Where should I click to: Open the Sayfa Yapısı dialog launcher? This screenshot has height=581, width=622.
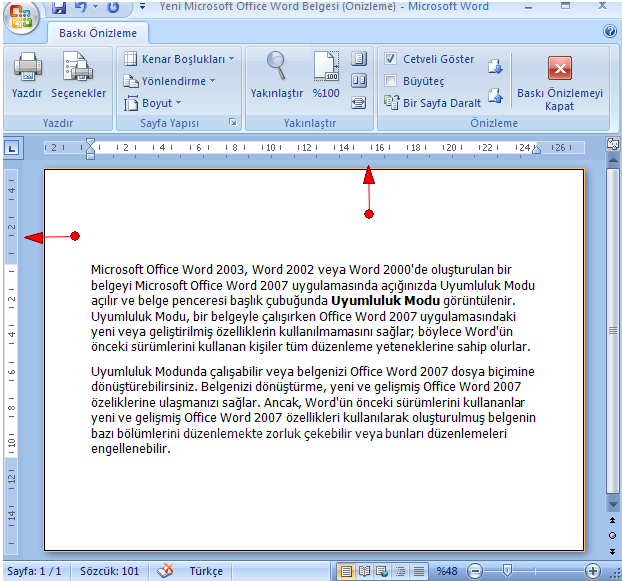point(233,122)
